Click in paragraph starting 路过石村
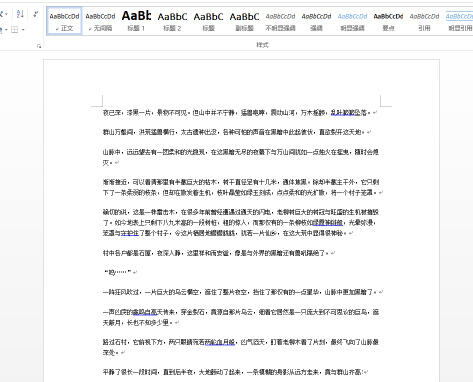 pyautogui.click(x=240, y=347)
